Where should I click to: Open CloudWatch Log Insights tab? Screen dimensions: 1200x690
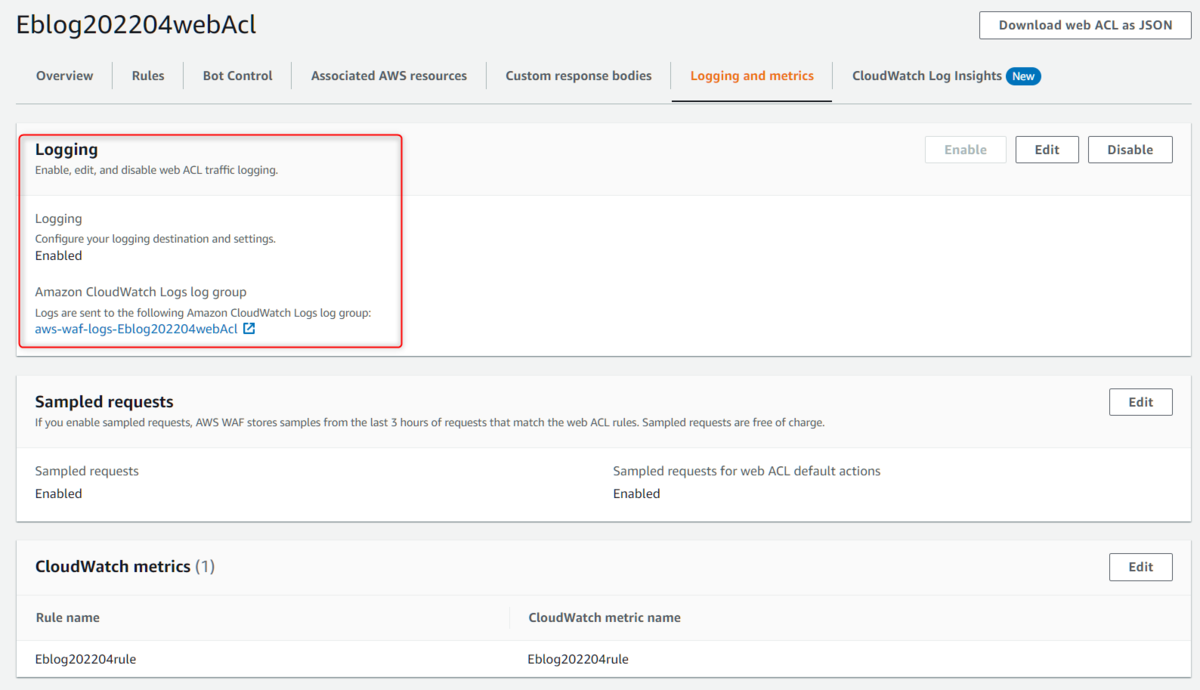pyautogui.click(x=927, y=75)
